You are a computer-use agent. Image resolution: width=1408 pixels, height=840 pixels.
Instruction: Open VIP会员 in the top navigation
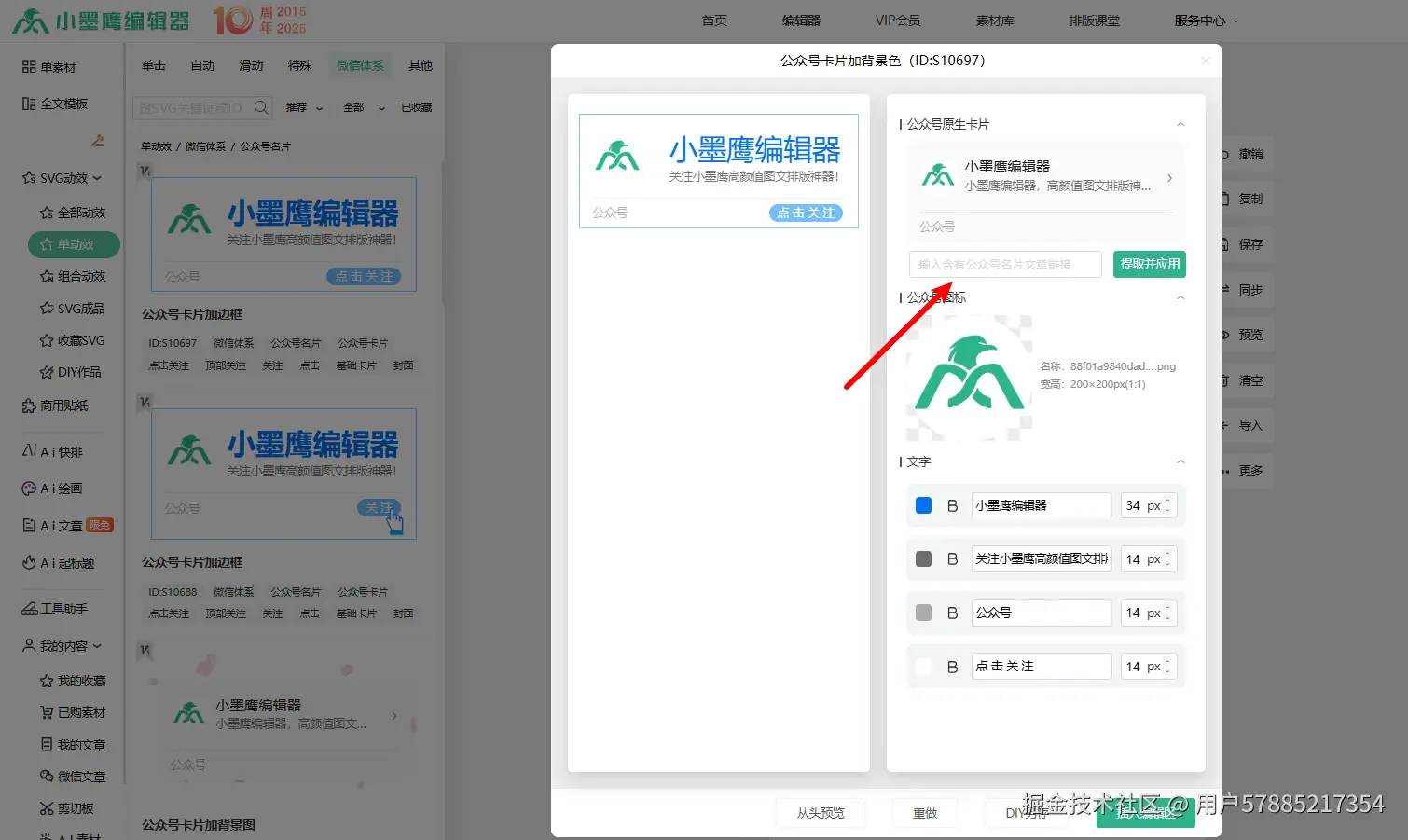pyautogui.click(x=898, y=21)
